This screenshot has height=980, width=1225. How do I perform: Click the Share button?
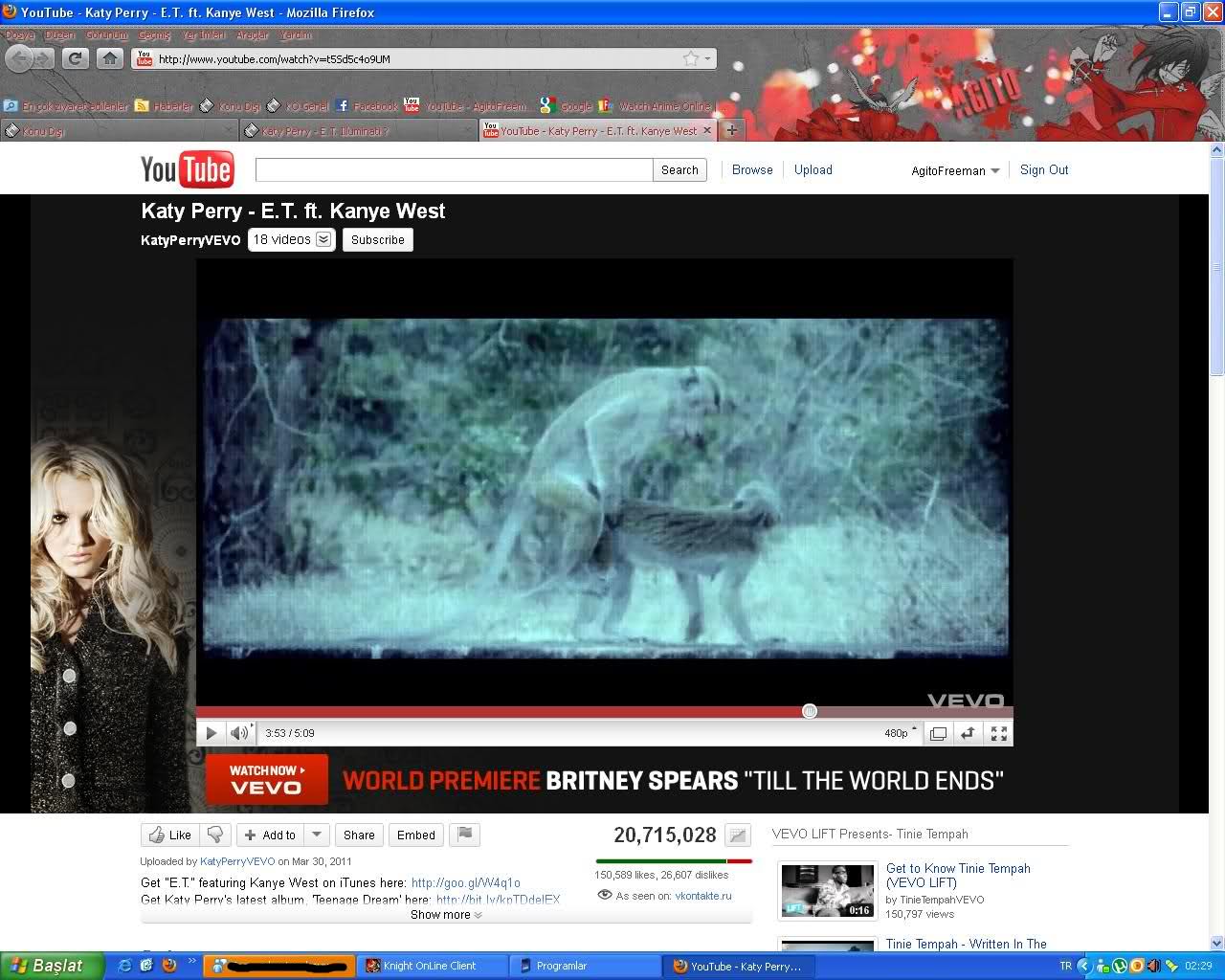[x=359, y=835]
